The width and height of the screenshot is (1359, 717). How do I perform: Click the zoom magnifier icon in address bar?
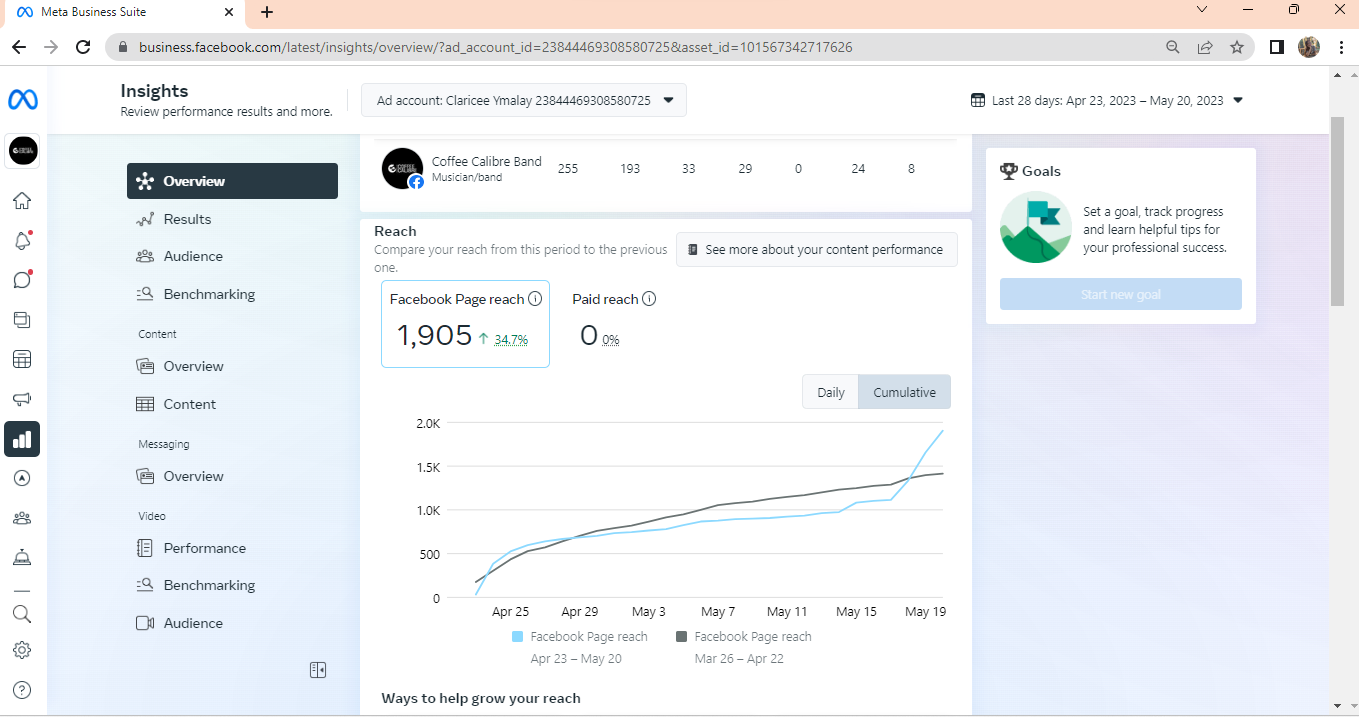(x=1173, y=47)
